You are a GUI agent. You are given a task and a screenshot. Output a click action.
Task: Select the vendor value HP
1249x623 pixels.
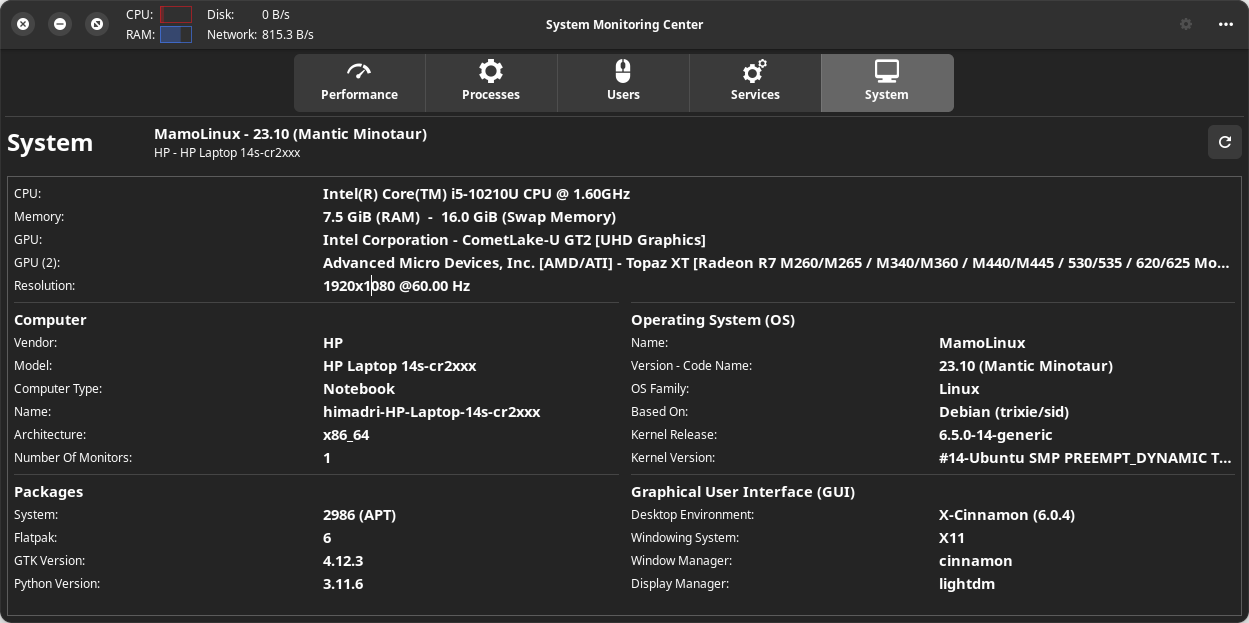(x=333, y=343)
